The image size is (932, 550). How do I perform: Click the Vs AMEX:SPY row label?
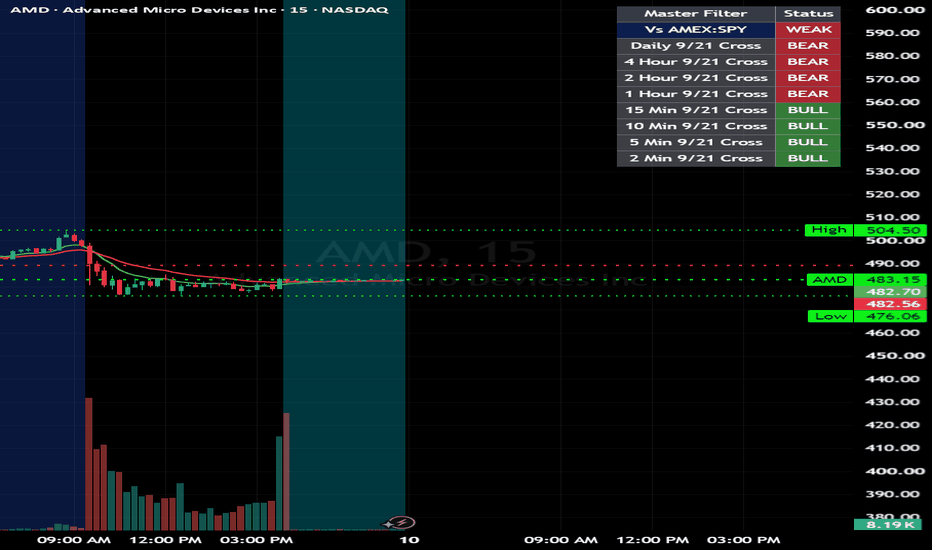pos(696,30)
